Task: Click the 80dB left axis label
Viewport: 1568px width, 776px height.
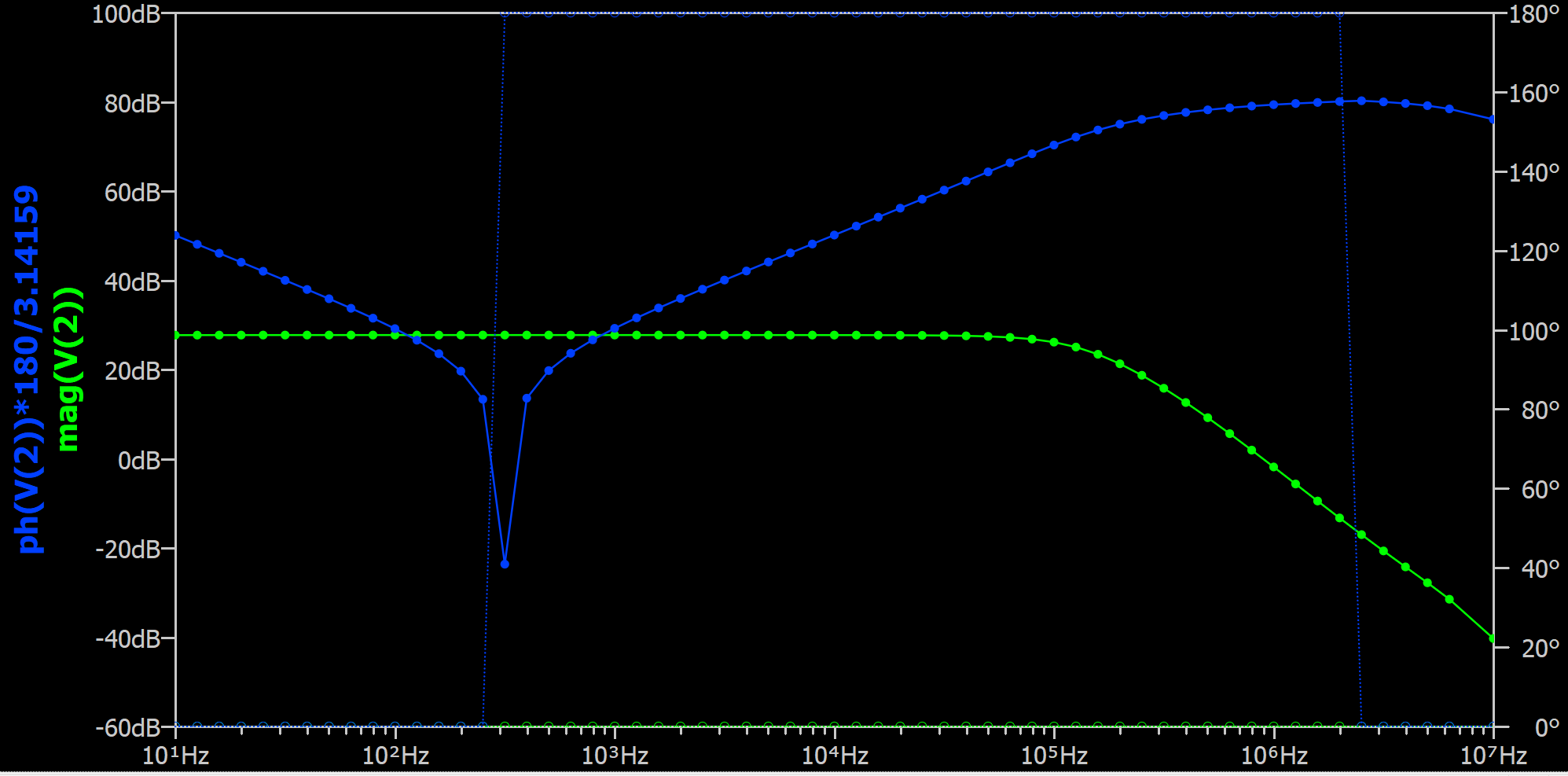Action: coord(132,103)
